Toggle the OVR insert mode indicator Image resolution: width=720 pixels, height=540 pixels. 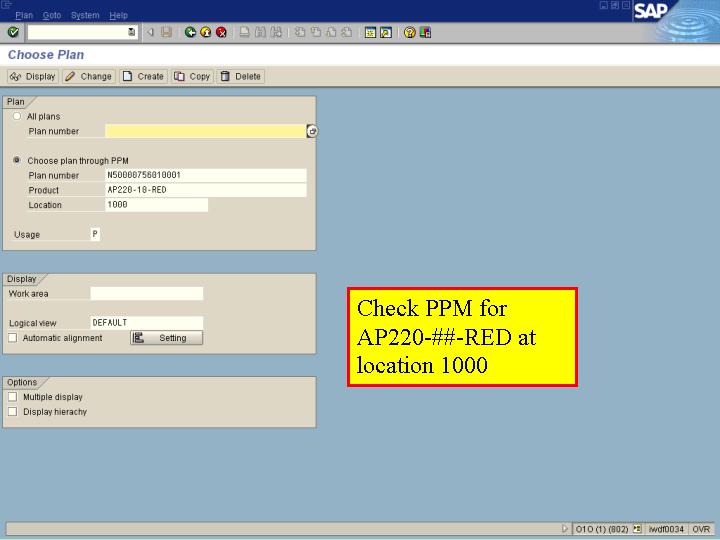pos(701,529)
